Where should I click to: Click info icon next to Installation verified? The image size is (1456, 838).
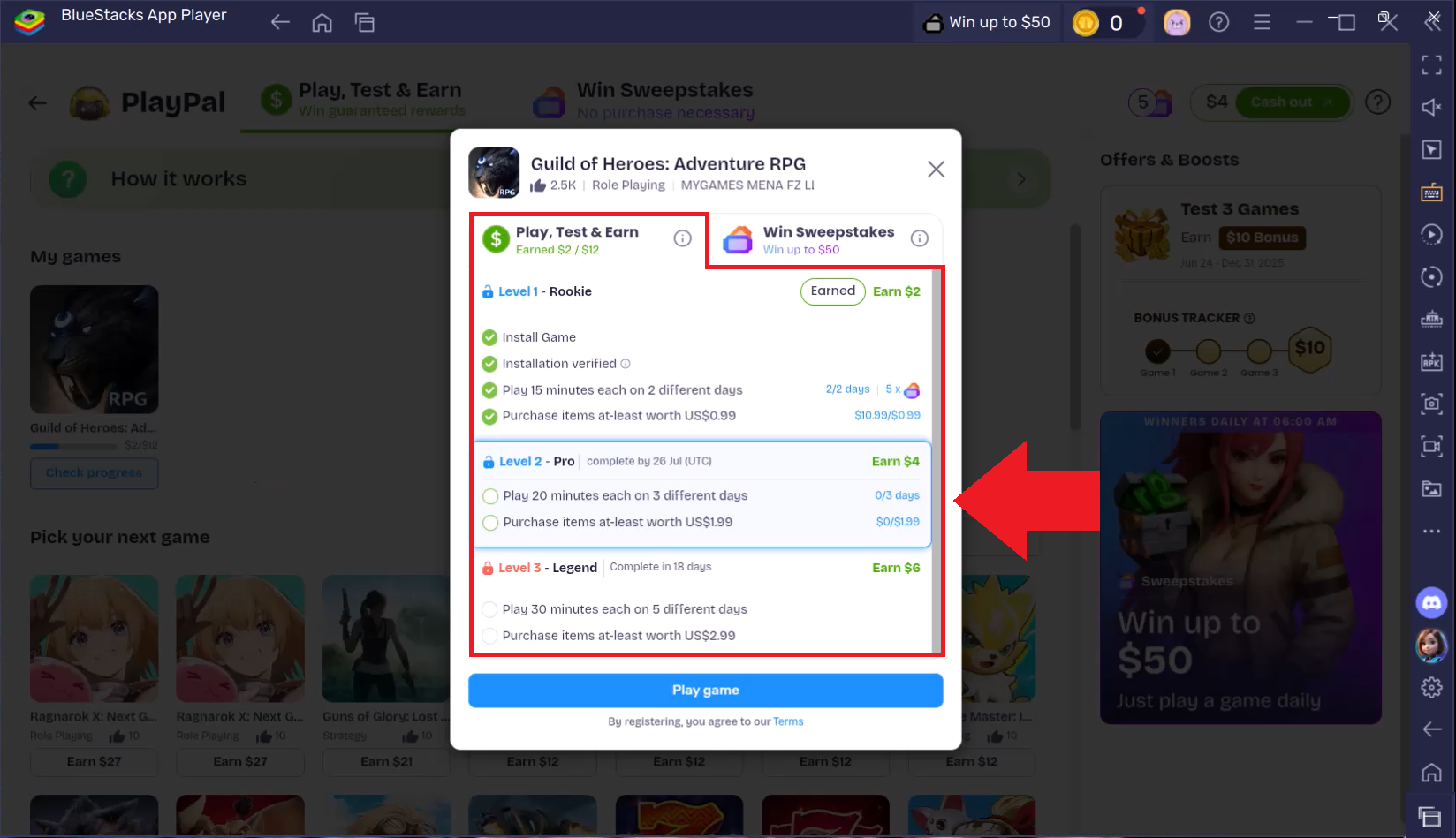626,364
